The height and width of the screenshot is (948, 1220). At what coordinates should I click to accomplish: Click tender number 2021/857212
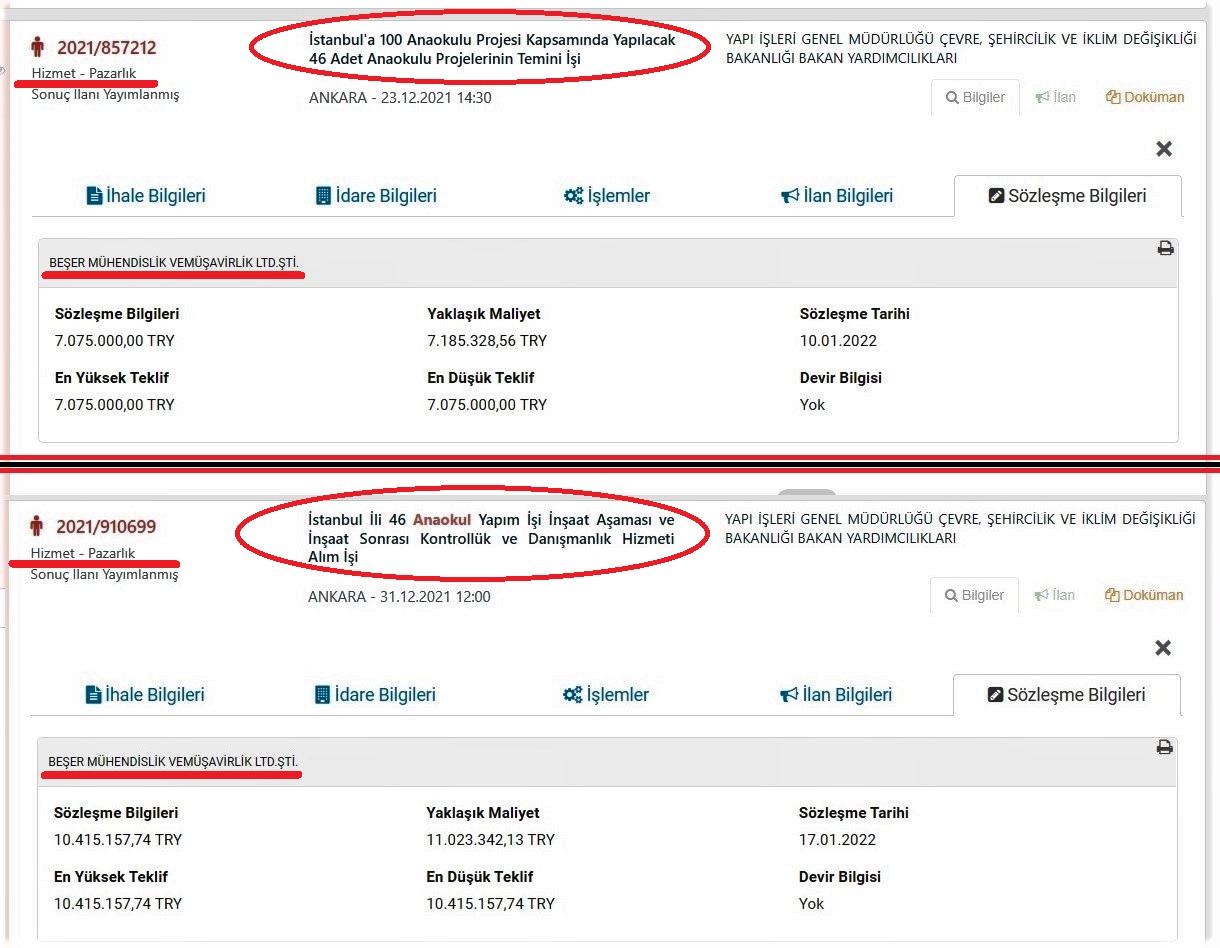[106, 47]
